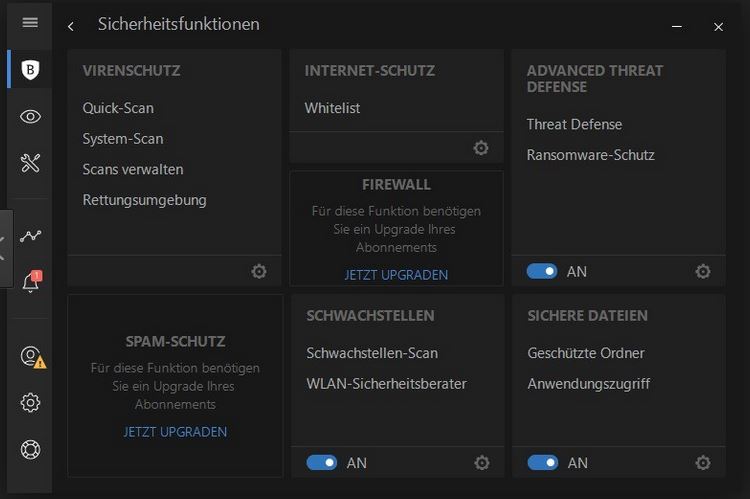This screenshot has height=499, width=750.
Task: Open Virenschutz settings gear
Action: coord(259,271)
